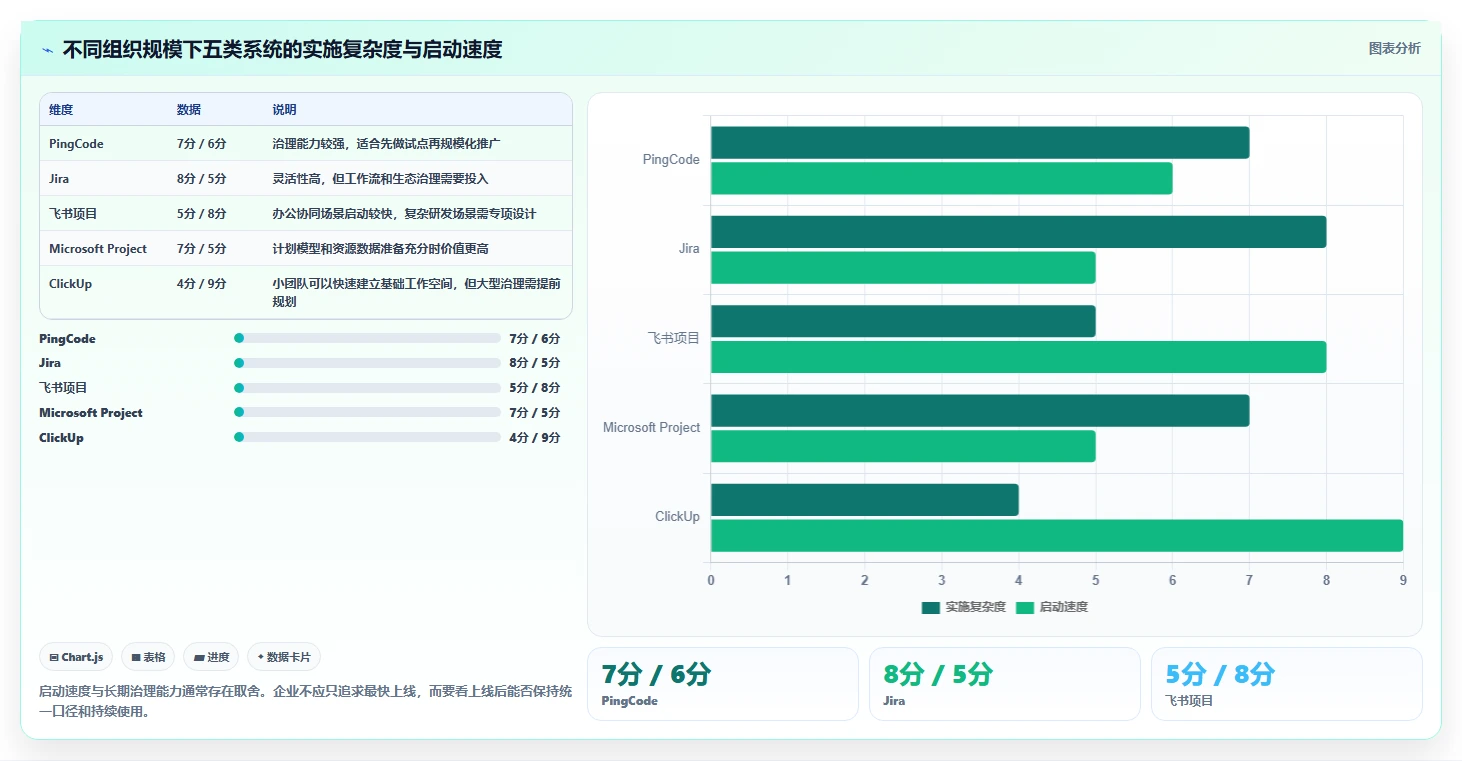Click 灵活性高 description for Jira
This screenshot has width=1462, height=761.
380,179
